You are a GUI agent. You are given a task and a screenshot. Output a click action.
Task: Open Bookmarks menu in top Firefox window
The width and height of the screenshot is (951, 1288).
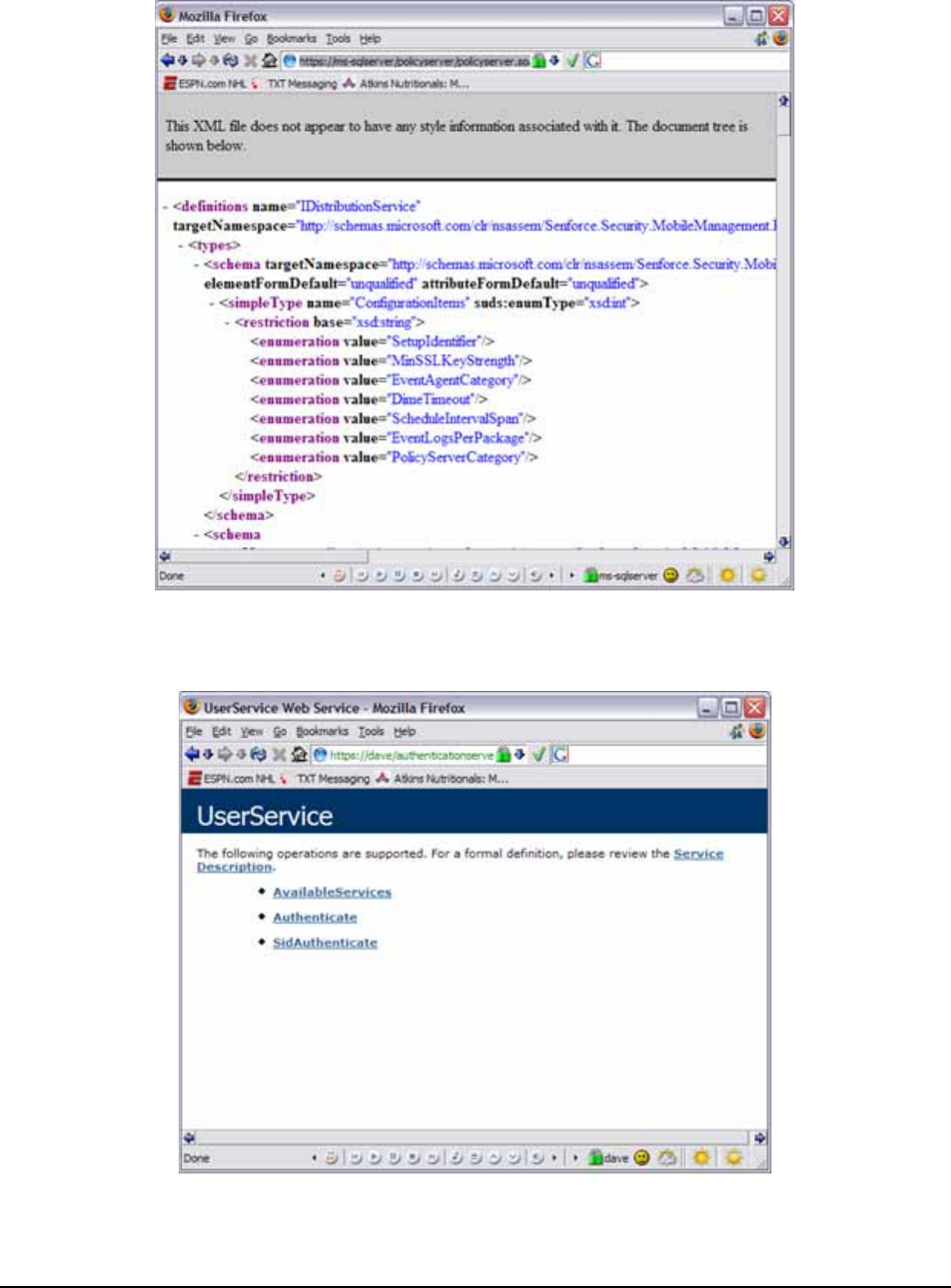pyautogui.click(x=291, y=39)
